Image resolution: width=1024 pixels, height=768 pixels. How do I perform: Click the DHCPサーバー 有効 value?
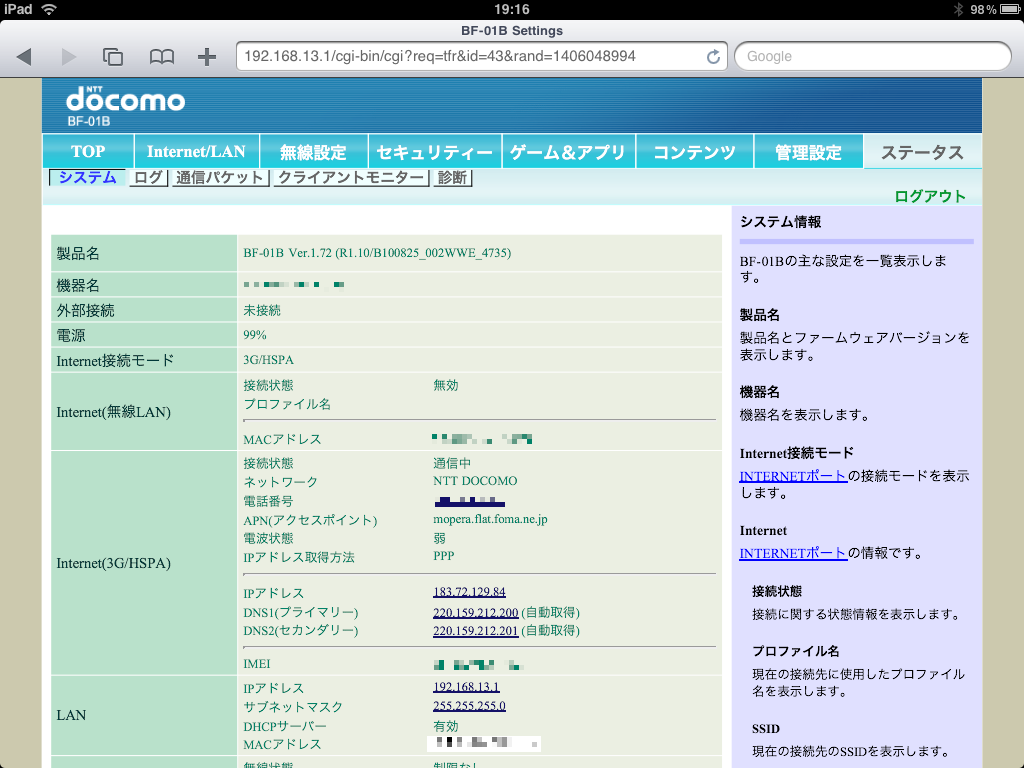[445, 726]
